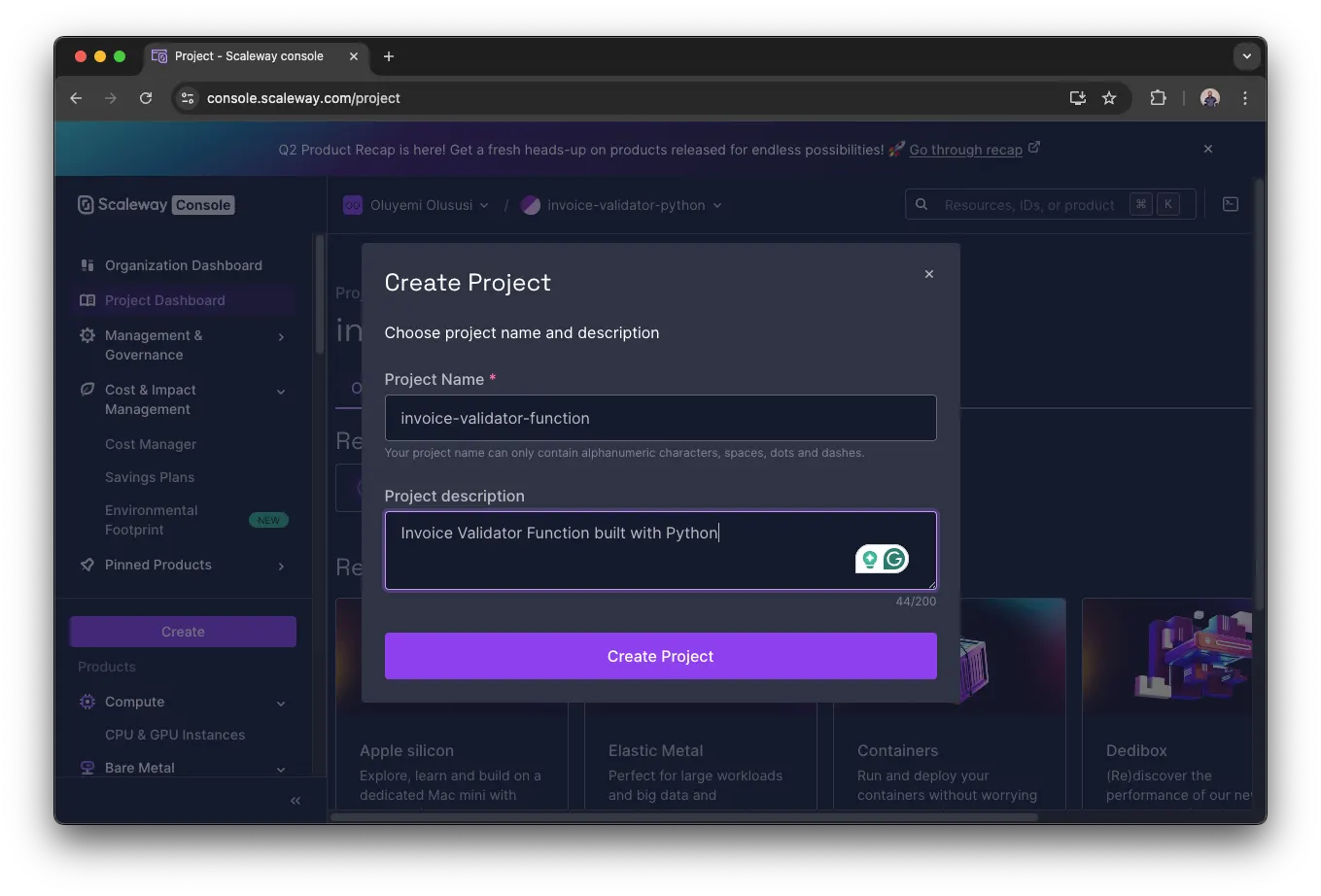
Task: Follow the Go through recap link
Action: [x=965, y=150]
